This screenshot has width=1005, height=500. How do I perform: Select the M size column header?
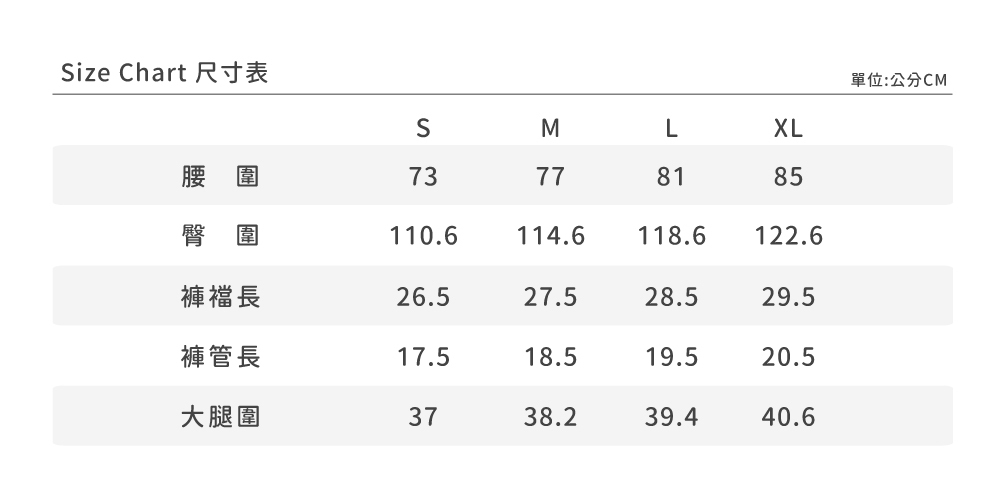coord(550,129)
